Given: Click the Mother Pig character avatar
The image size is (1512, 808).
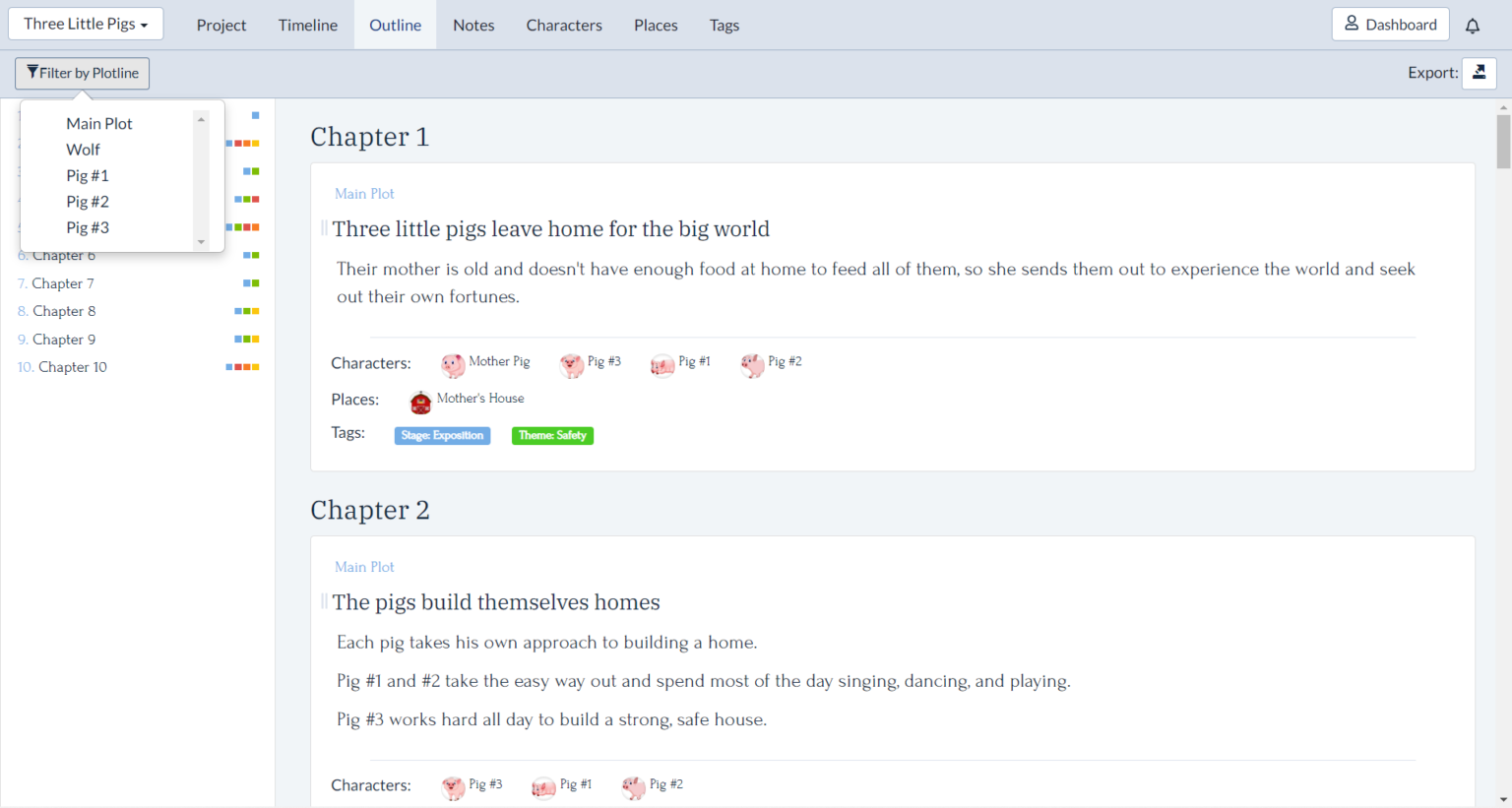Looking at the screenshot, I should pos(453,365).
